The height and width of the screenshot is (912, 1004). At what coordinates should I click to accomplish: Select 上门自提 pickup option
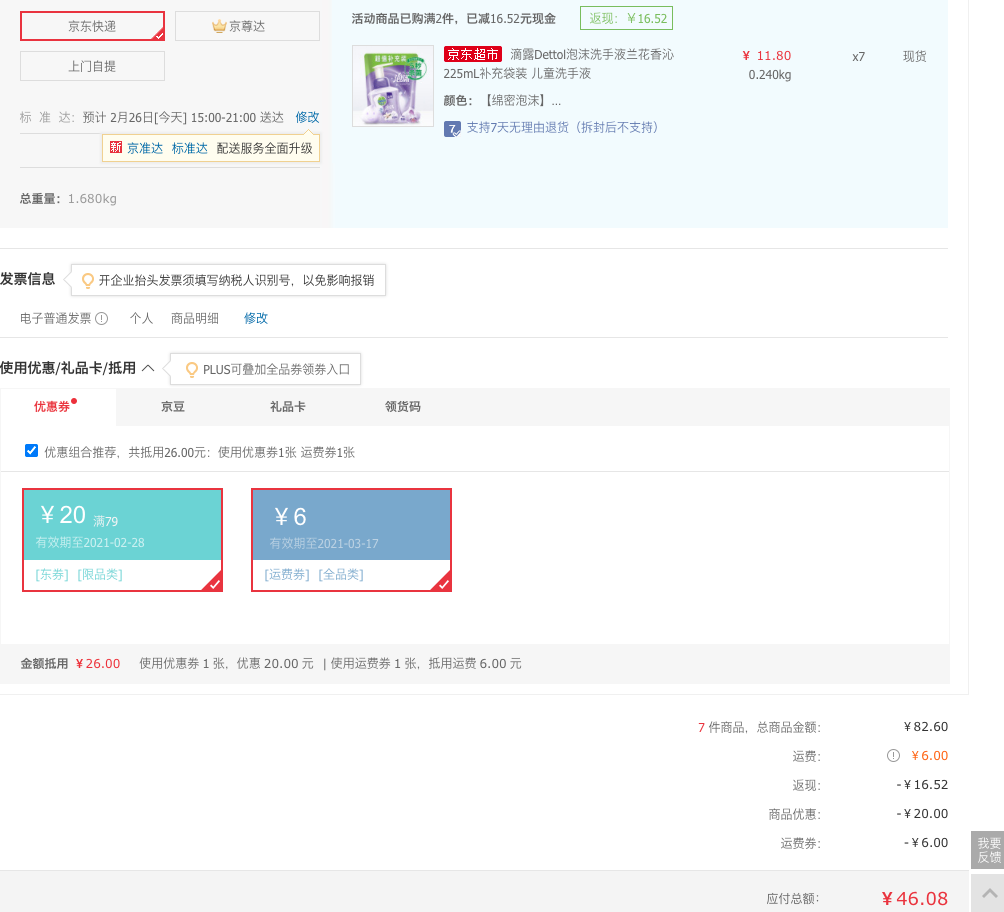[x=92, y=66]
